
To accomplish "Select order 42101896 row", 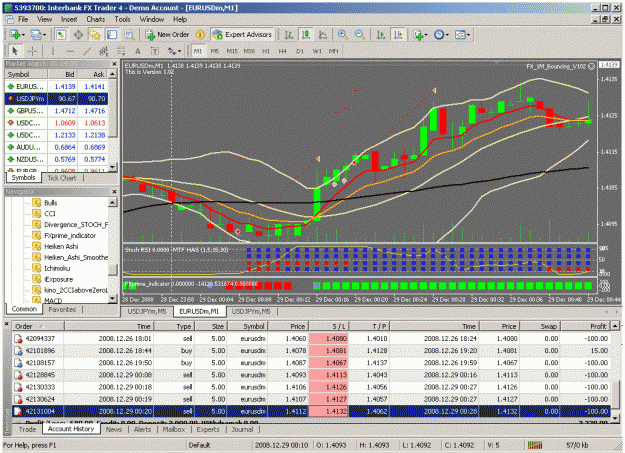I will coord(311,351).
